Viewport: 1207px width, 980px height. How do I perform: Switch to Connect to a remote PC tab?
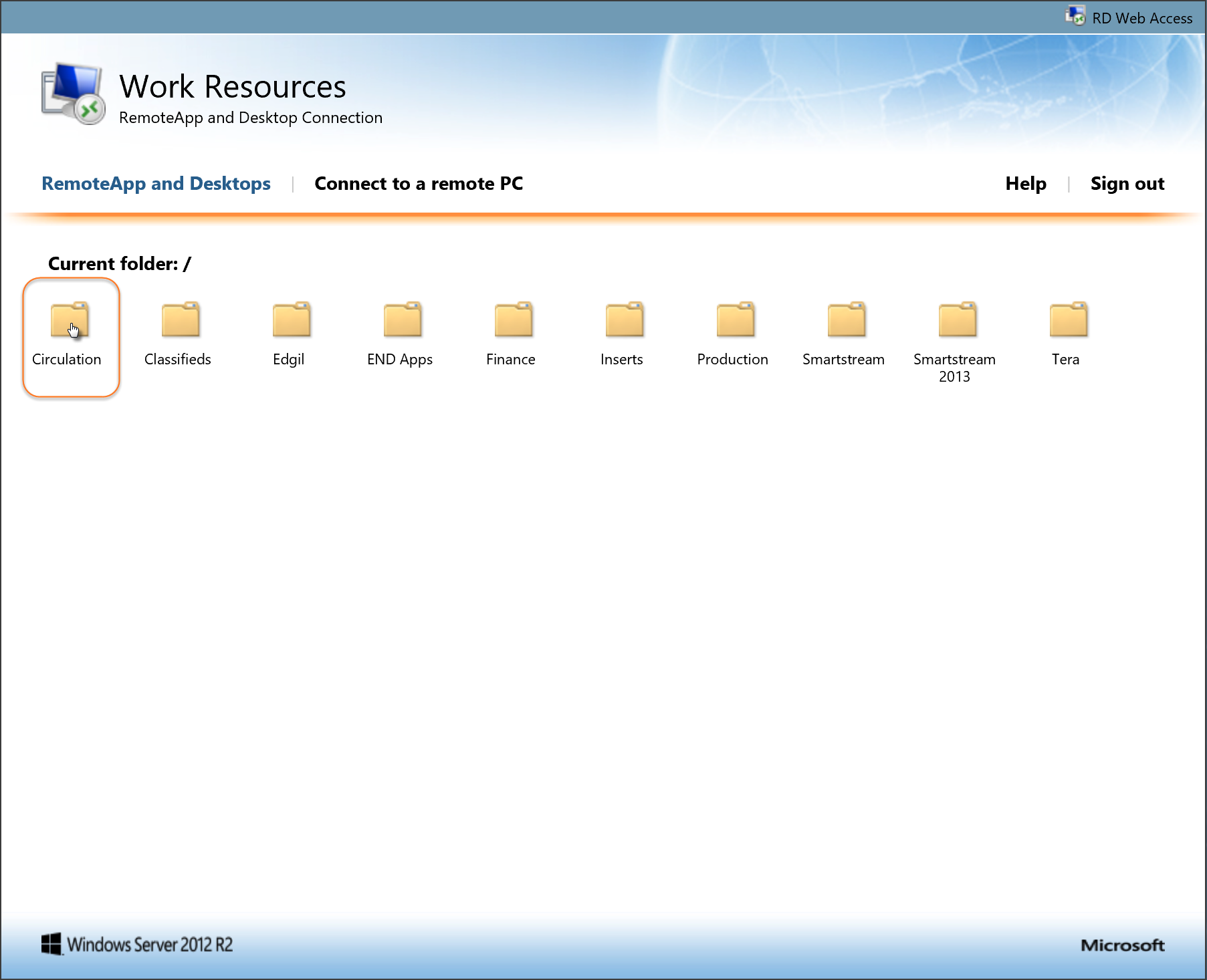(419, 184)
